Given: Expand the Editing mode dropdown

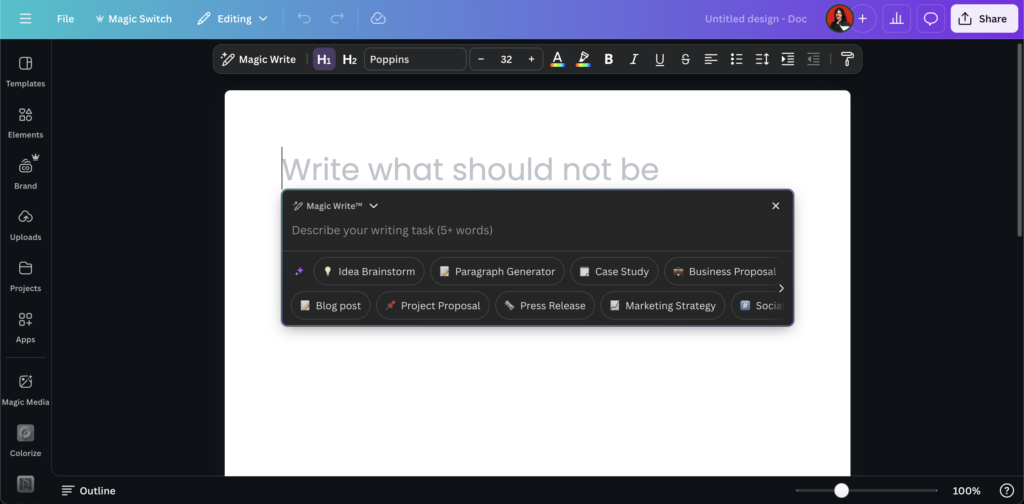Looking at the screenshot, I should pos(232,19).
